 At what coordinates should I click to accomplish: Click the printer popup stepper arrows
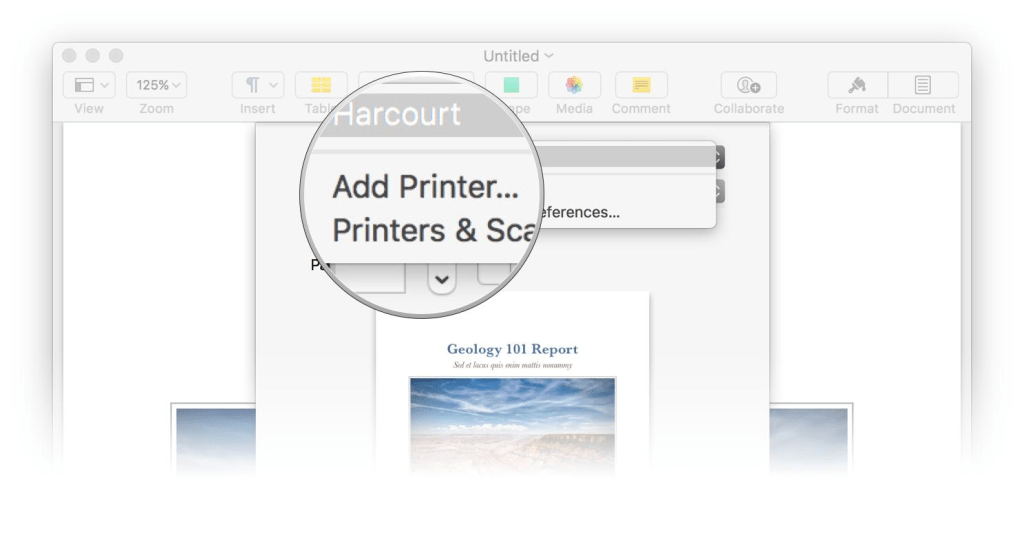point(719,157)
